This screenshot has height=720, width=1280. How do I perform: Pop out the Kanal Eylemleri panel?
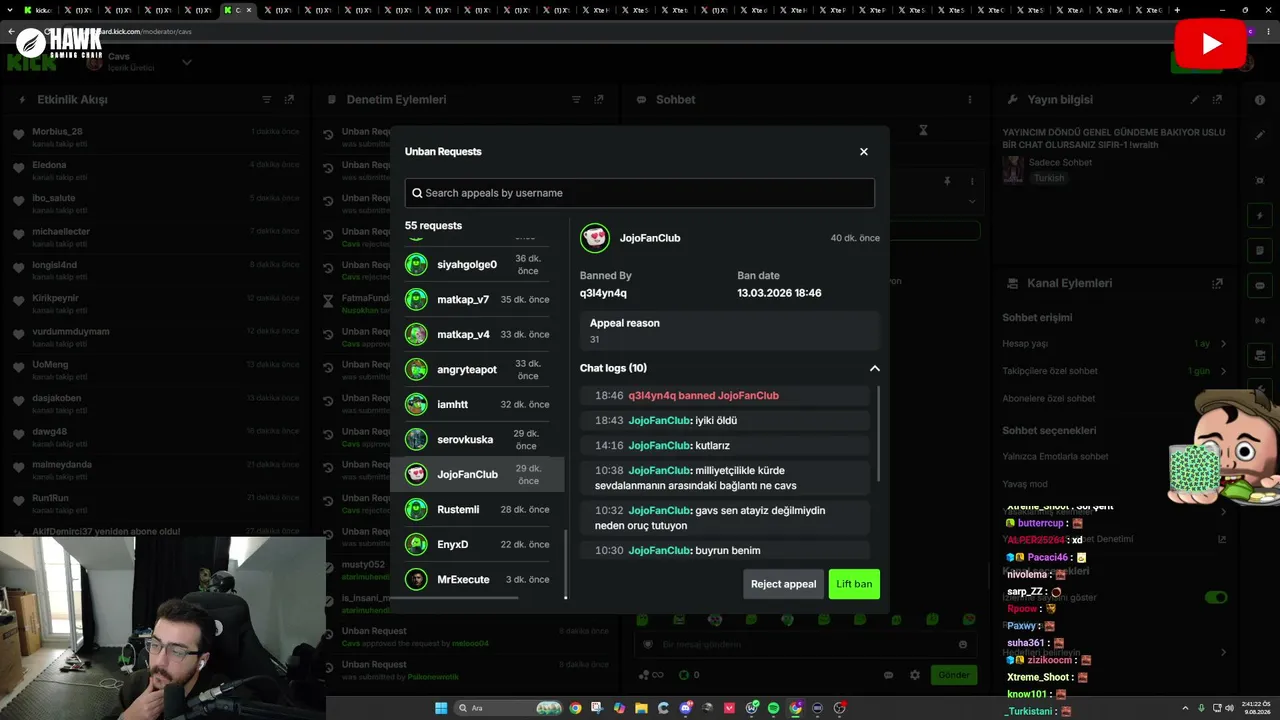point(1217,284)
